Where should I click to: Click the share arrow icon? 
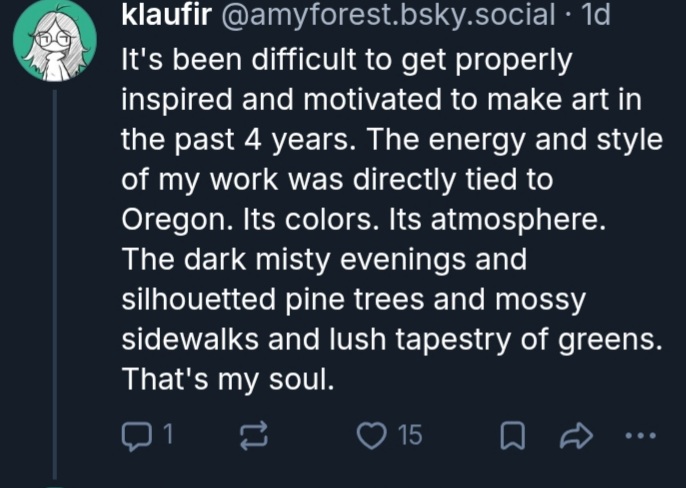[580, 434]
